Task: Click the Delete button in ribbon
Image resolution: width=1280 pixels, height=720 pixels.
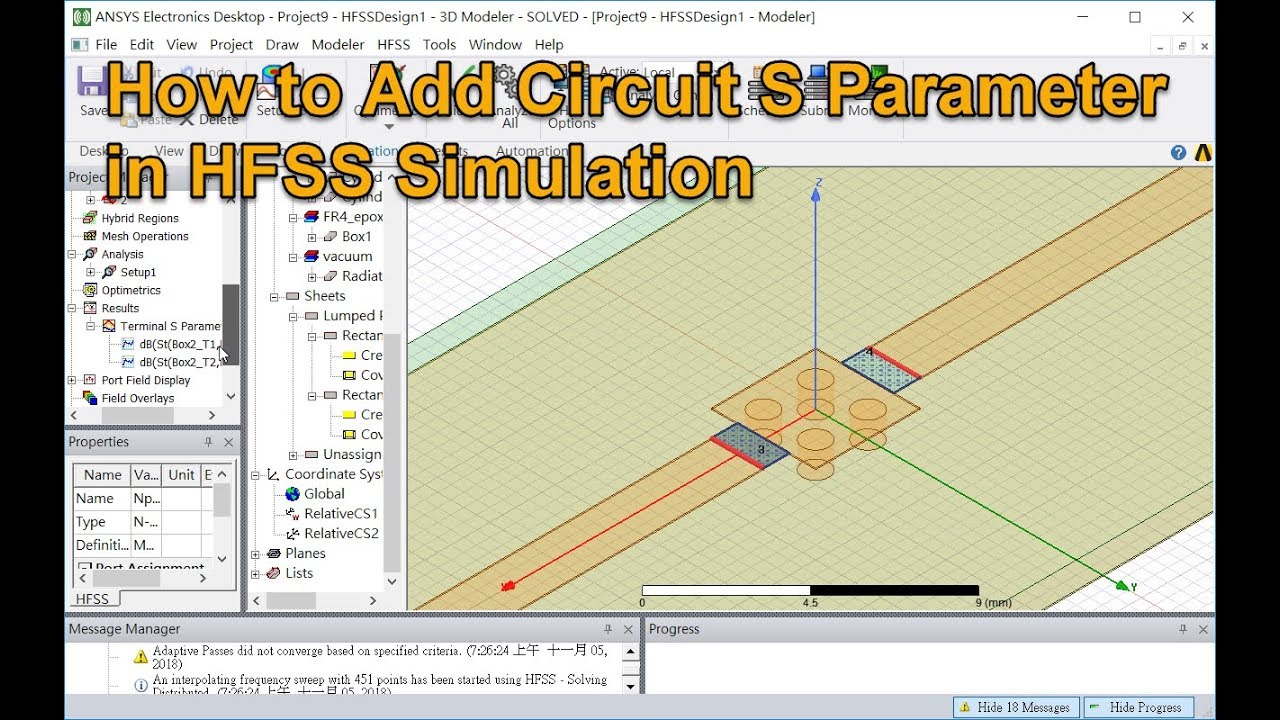Action: (210, 119)
